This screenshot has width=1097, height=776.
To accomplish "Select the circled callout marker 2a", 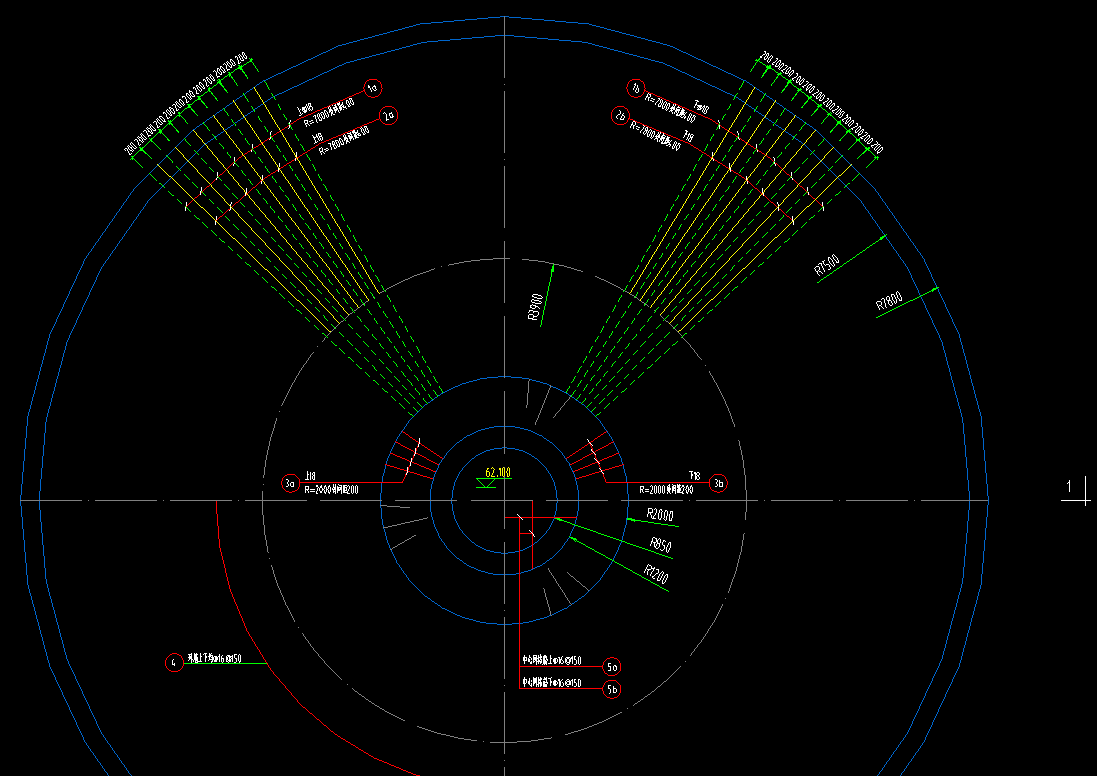I will pyautogui.click(x=390, y=115).
